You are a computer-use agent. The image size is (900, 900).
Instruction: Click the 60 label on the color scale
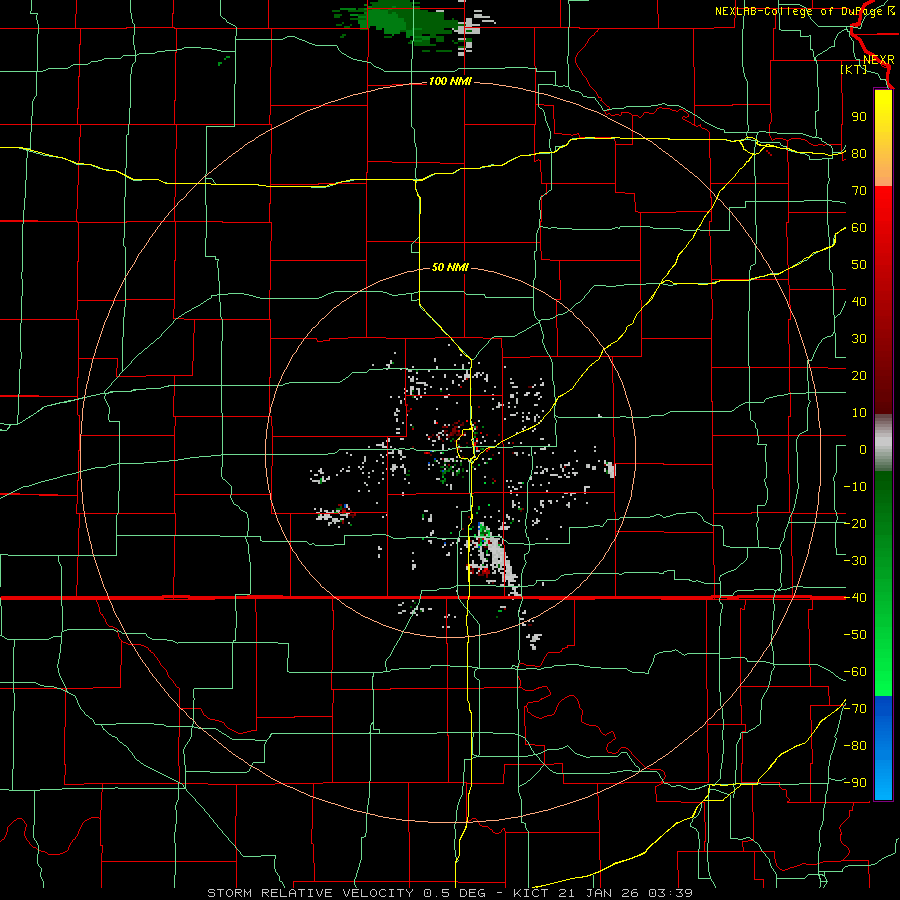(859, 228)
